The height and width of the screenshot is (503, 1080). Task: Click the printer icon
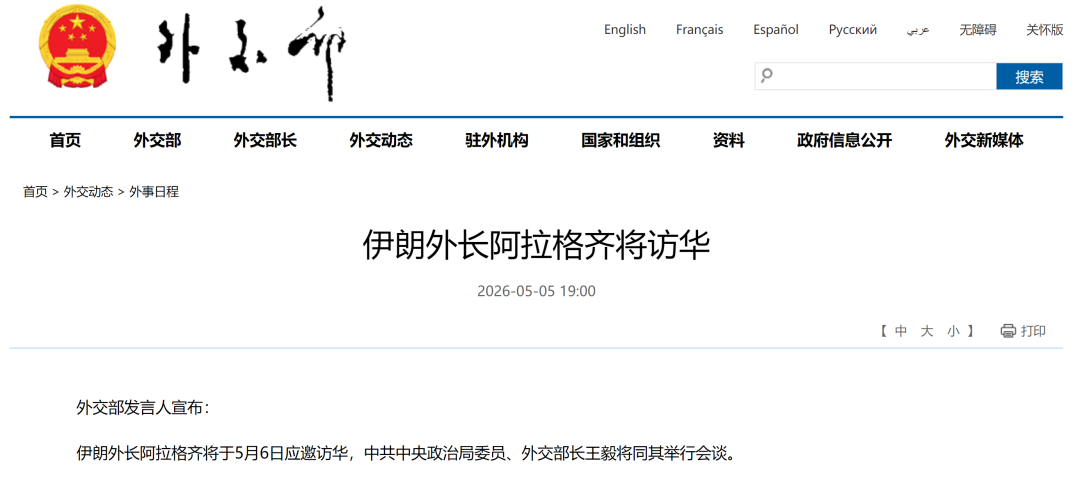click(x=1008, y=331)
